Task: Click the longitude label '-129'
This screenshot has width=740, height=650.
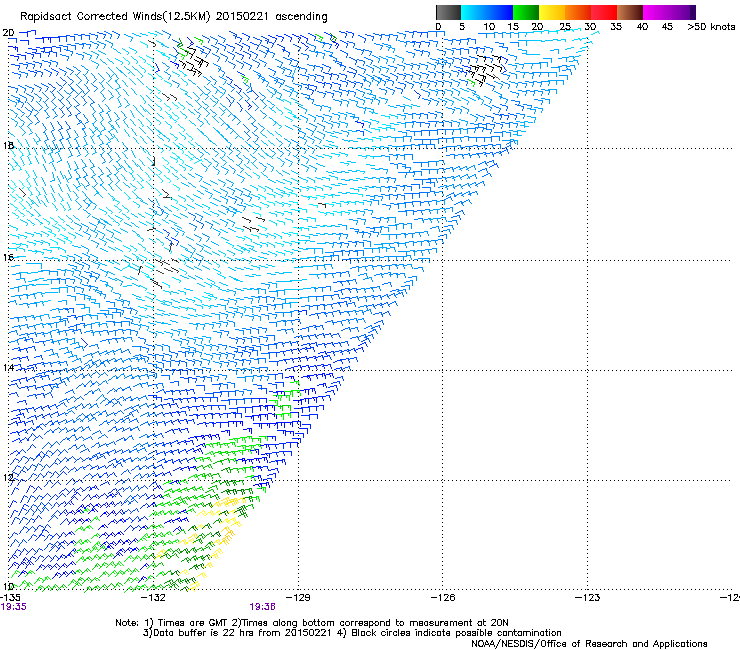Action: click(298, 598)
